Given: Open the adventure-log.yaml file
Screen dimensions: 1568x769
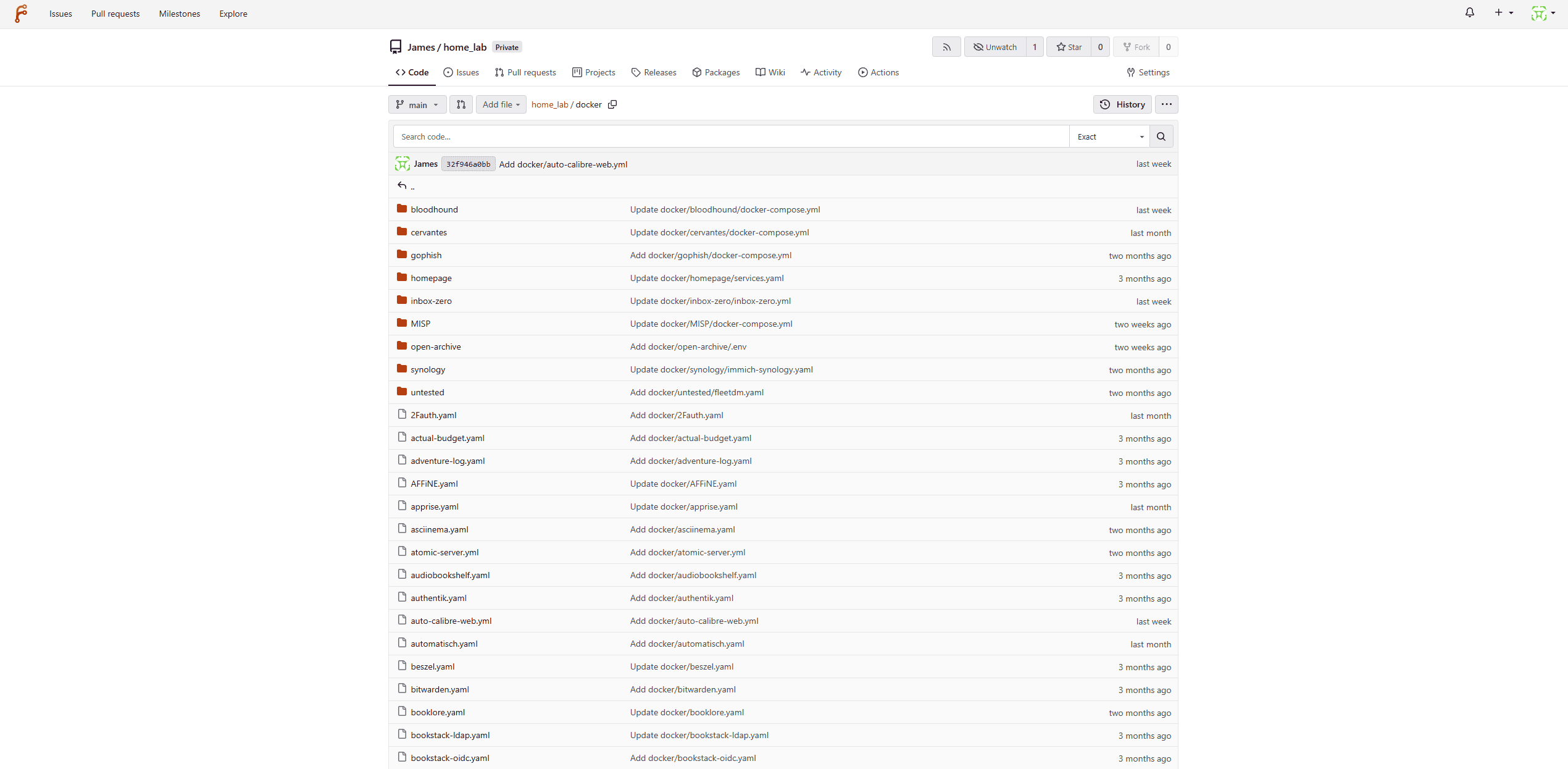Looking at the screenshot, I should (448, 461).
